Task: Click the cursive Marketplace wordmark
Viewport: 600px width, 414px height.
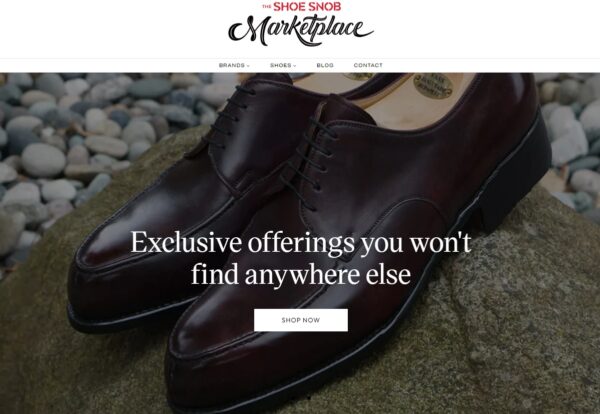Action: pyautogui.click(x=301, y=30)
